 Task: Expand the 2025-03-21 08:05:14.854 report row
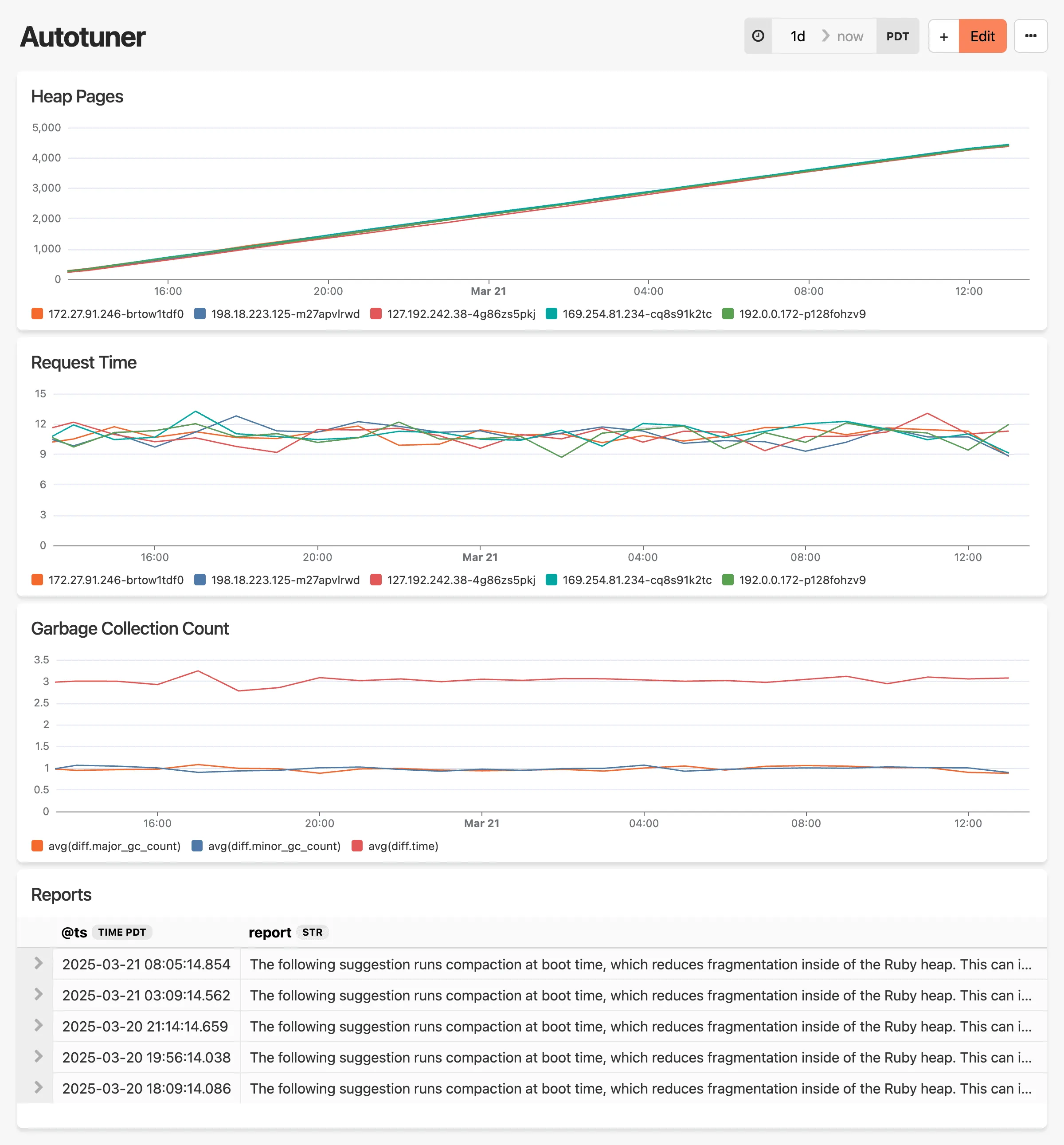(x=39, y=964)
